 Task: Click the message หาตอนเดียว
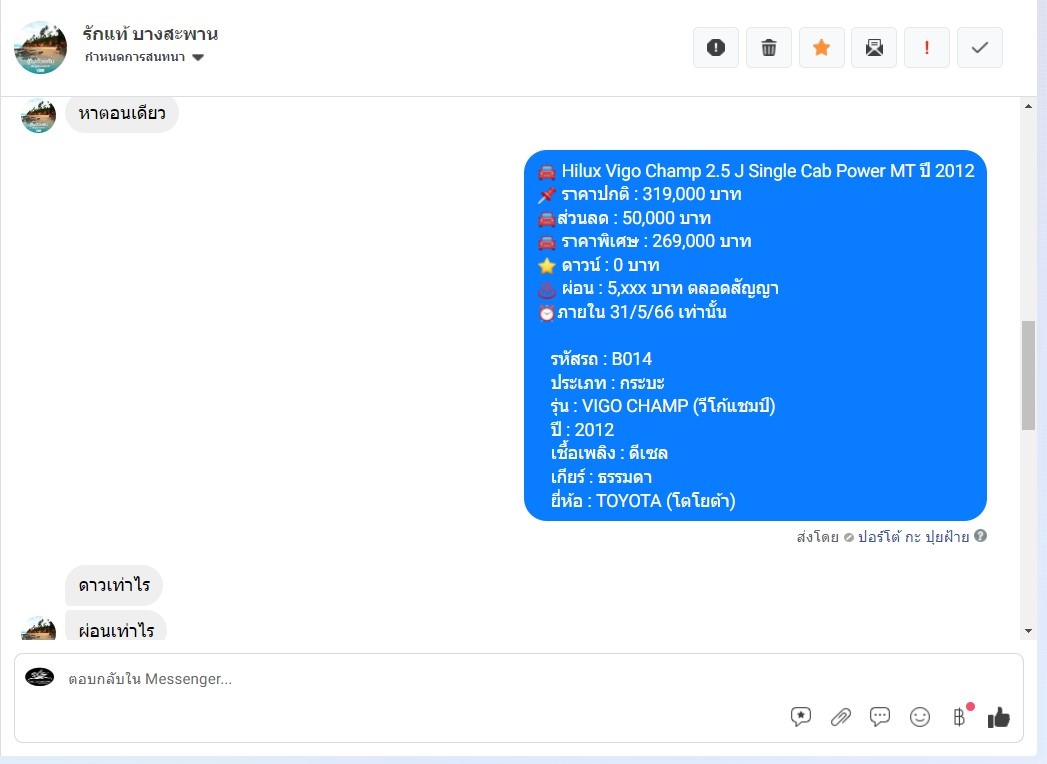(x=122, y=114)
